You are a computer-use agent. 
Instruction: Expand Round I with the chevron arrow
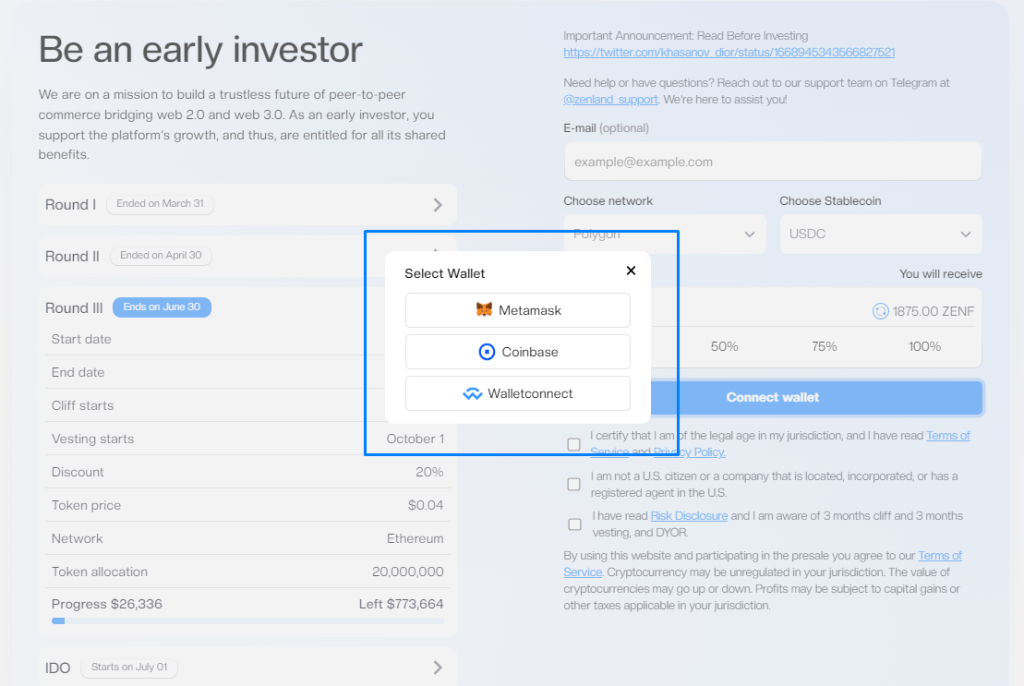pyautogui.click(x=438, y=204)
